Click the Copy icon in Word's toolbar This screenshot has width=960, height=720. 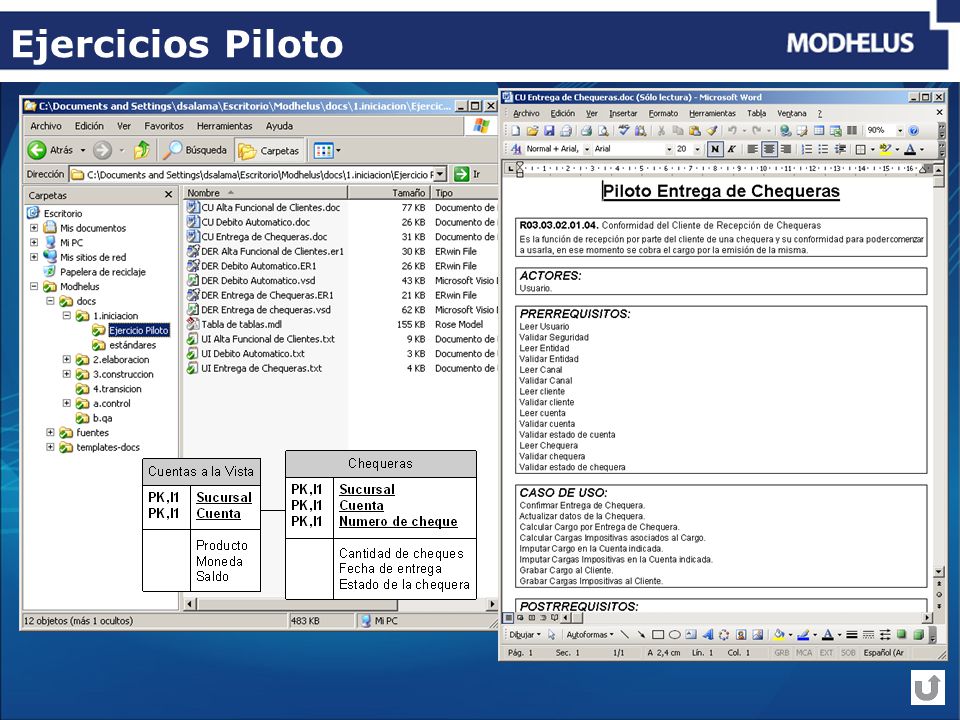(678, 130)
